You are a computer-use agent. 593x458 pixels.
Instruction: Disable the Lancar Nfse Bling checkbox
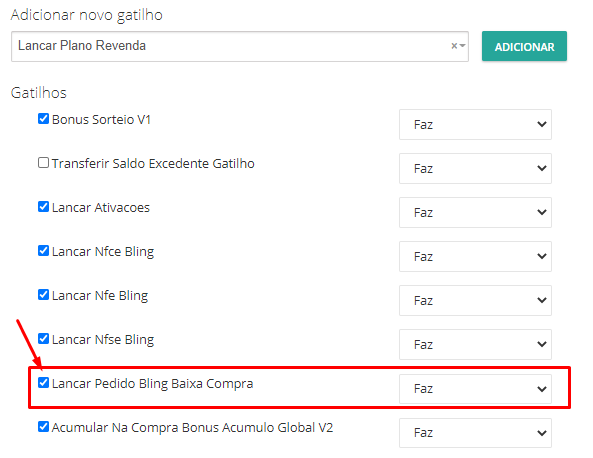coord(43,338)
